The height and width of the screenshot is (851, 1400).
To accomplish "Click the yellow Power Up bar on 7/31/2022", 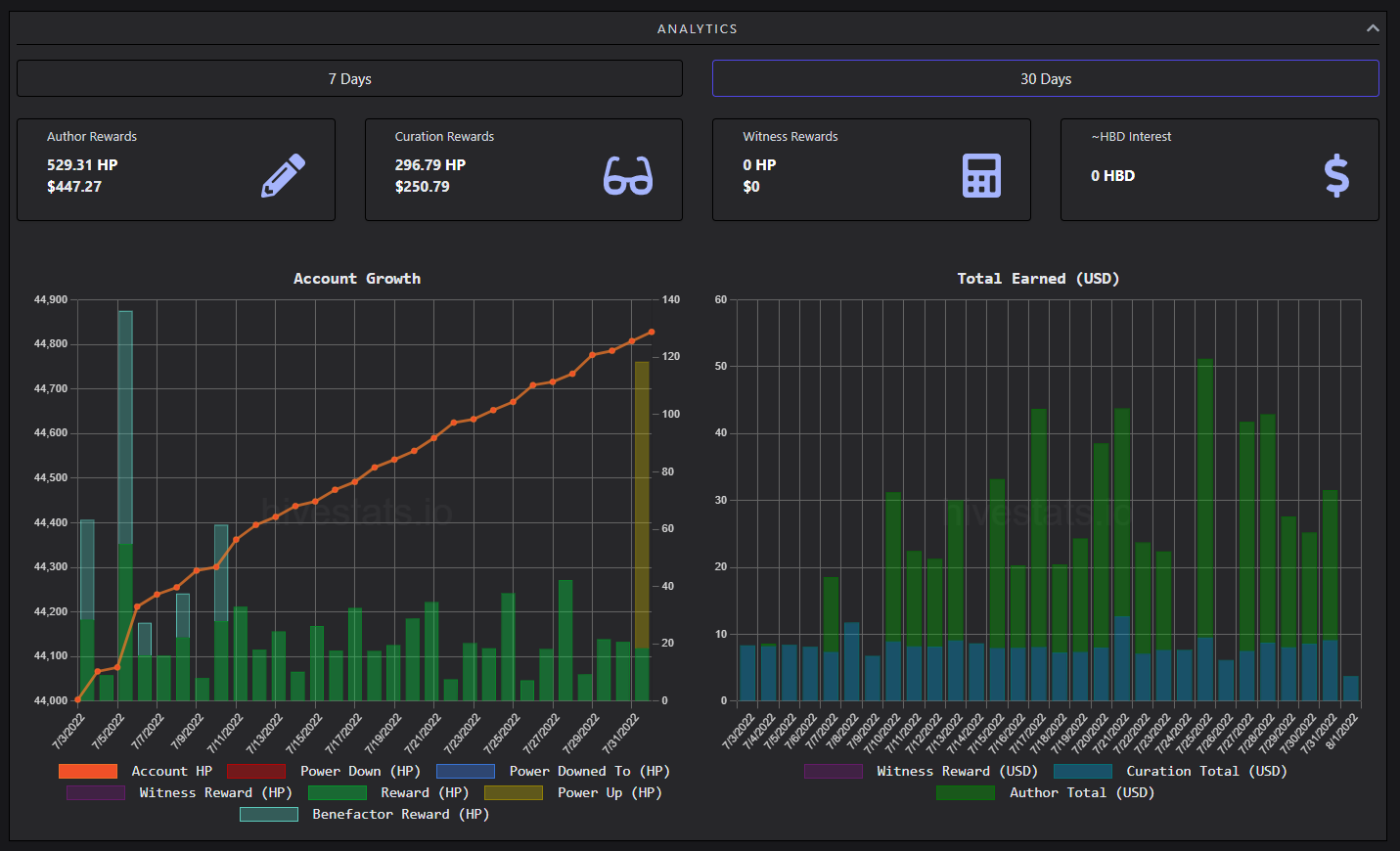I will [x=642, y=505].
